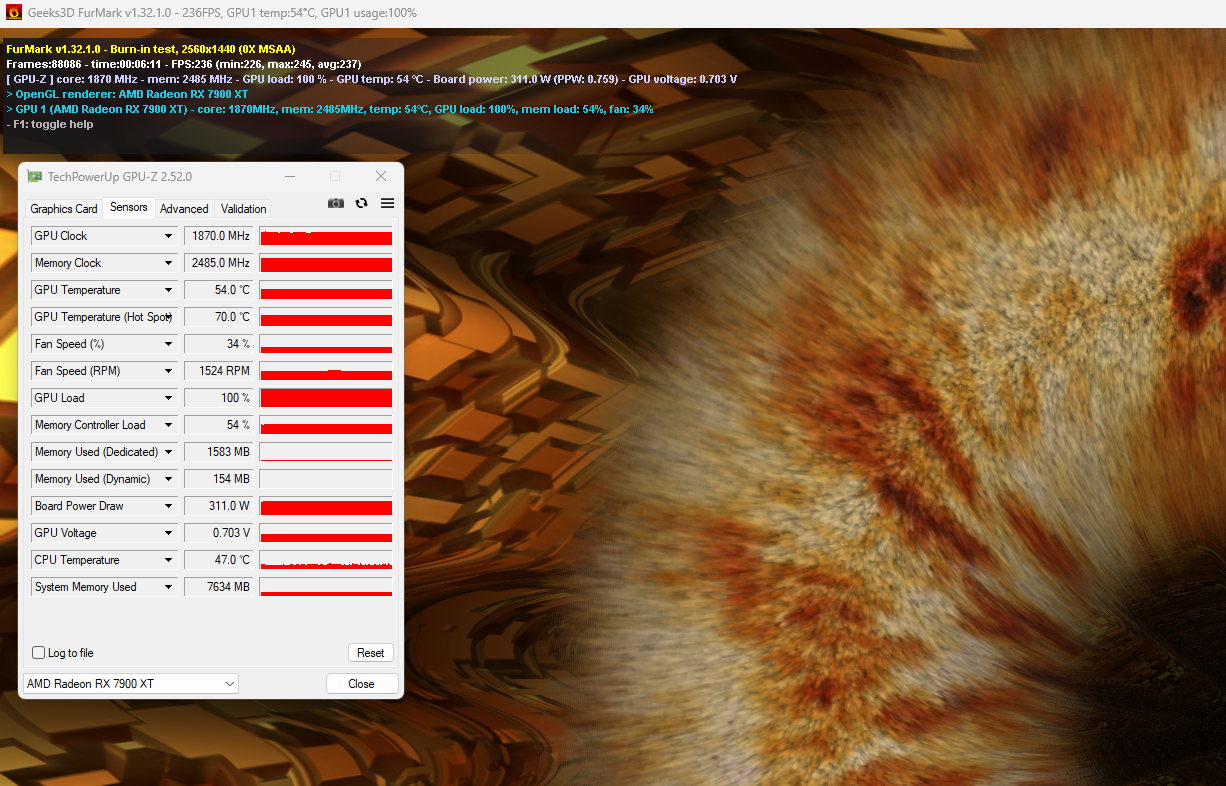Viewport: 1226px width, 786px height.
Task: Click the GPU-Z title bar app icon
Action: (35, 177)
